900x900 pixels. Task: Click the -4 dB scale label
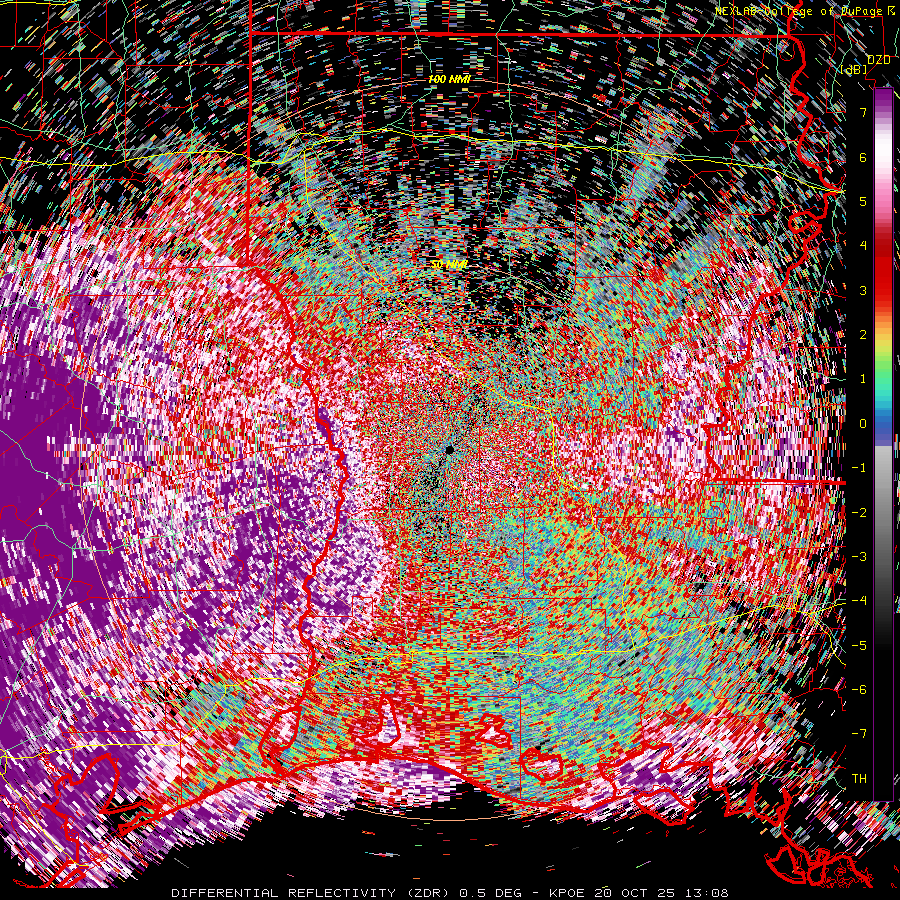pos(859,601)
